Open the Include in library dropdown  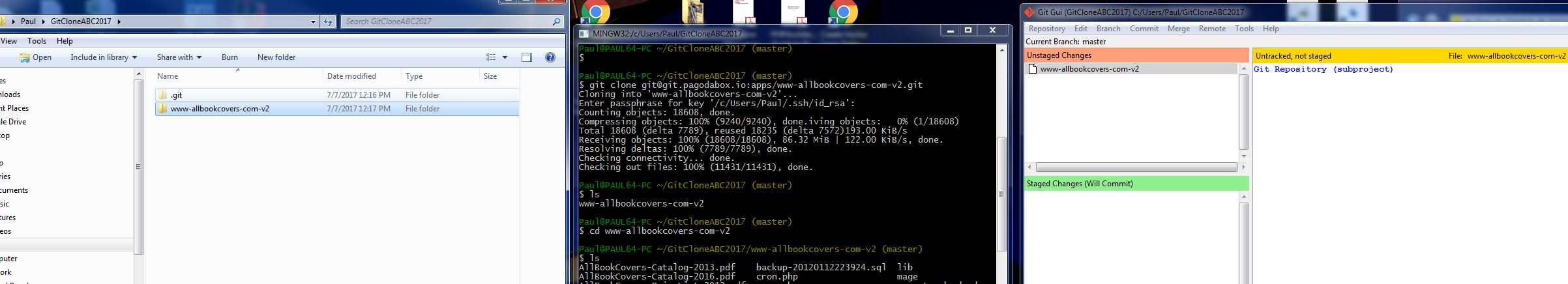pos(104,57)
